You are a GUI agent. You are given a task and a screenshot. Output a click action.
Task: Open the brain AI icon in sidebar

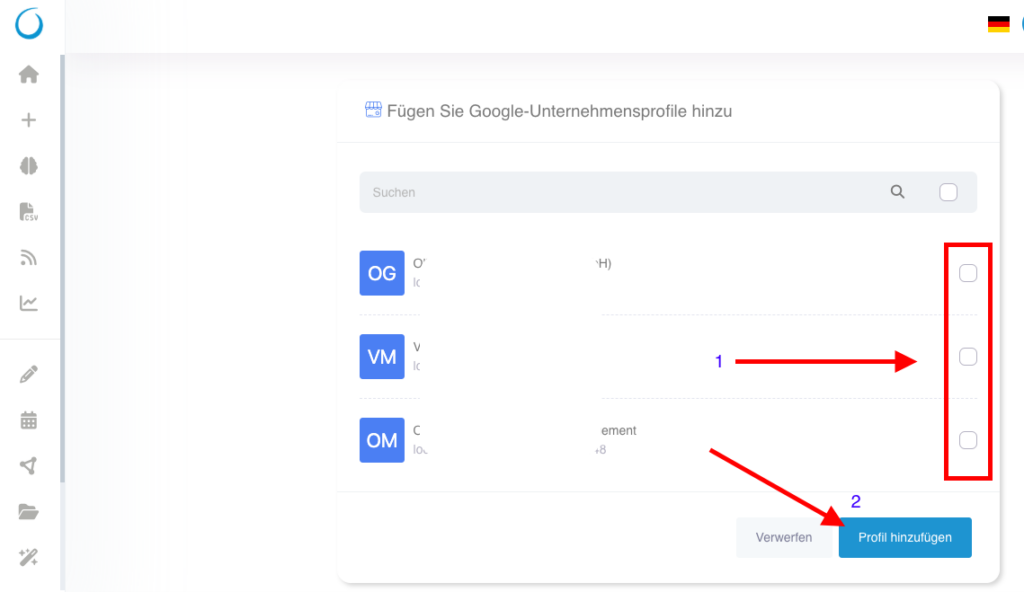(29, 166)
